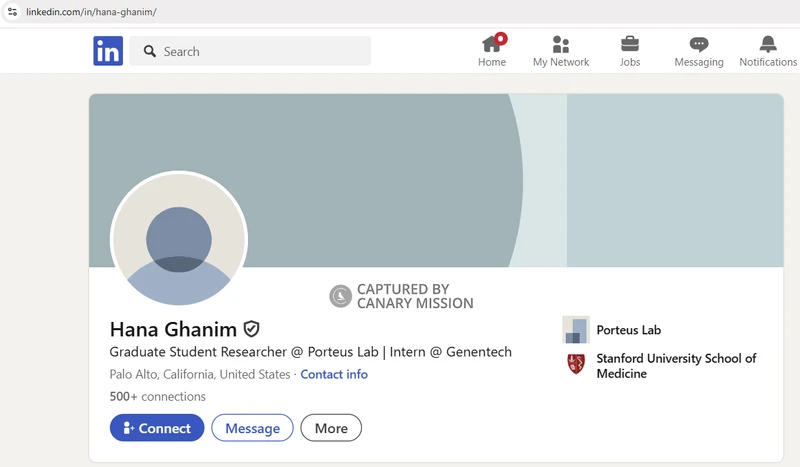The height and width of the screenshot is (467, 800).
Task: Click the Hana Ghanim profile name
Action: [x=173, y=329]
